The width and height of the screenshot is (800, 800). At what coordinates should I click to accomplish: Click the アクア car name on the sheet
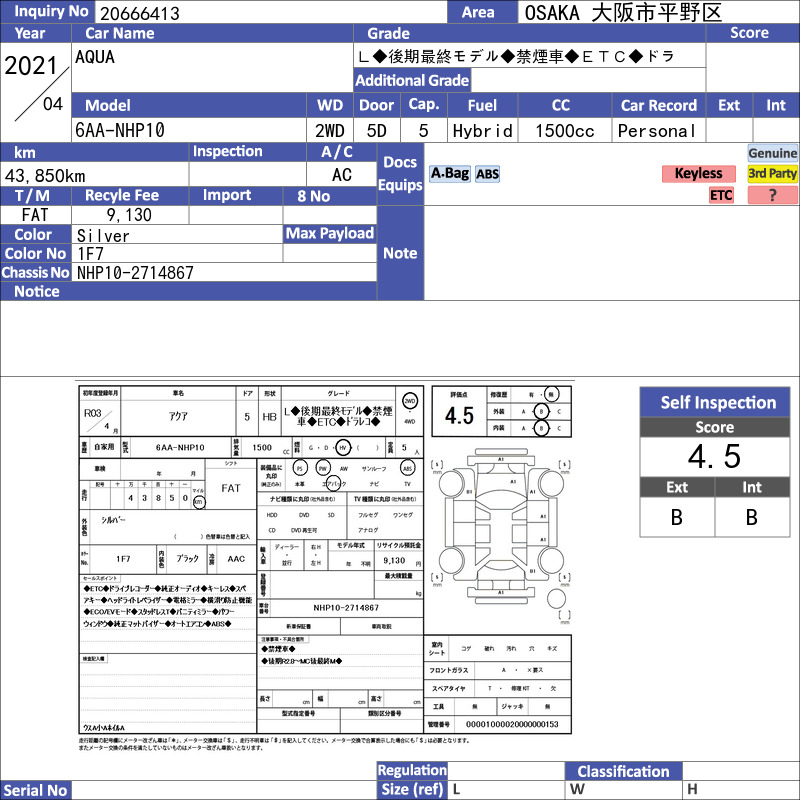(178, 416)
